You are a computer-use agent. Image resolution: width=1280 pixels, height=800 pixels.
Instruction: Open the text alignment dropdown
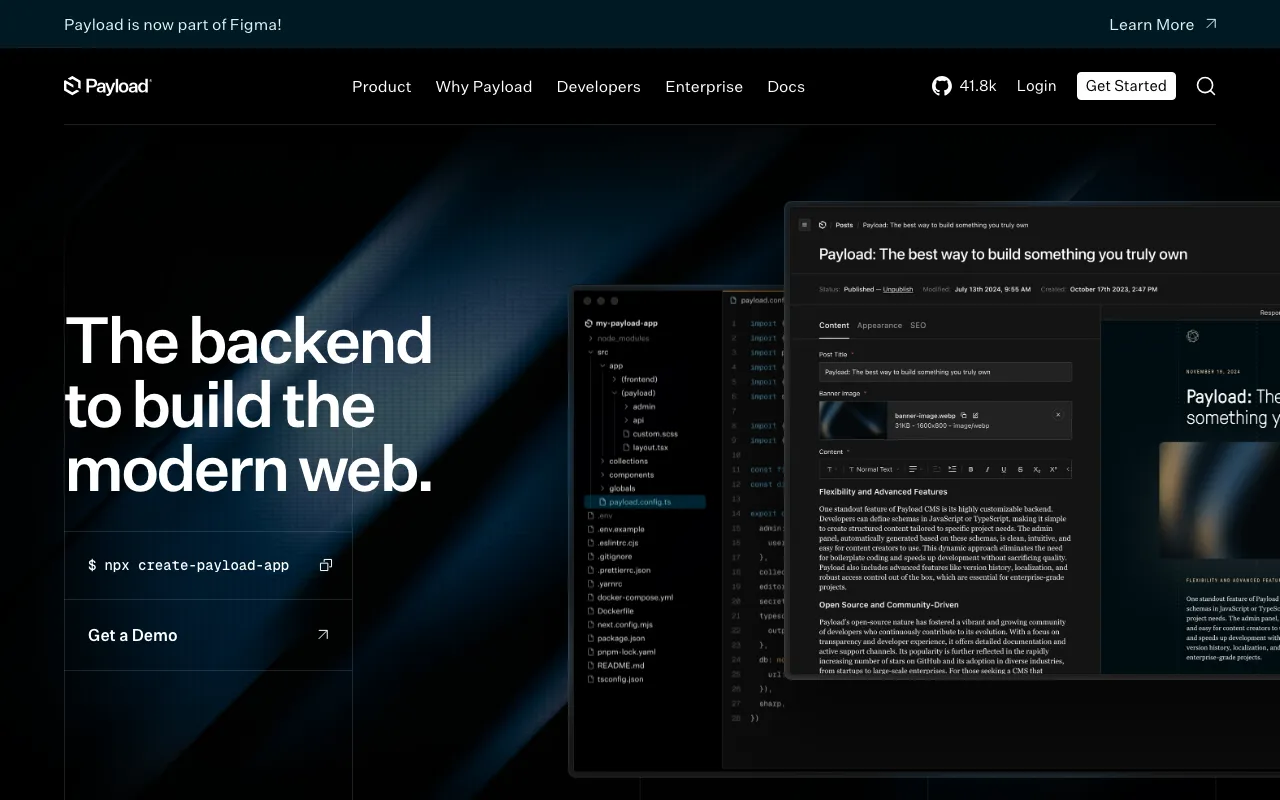(913, 469)
